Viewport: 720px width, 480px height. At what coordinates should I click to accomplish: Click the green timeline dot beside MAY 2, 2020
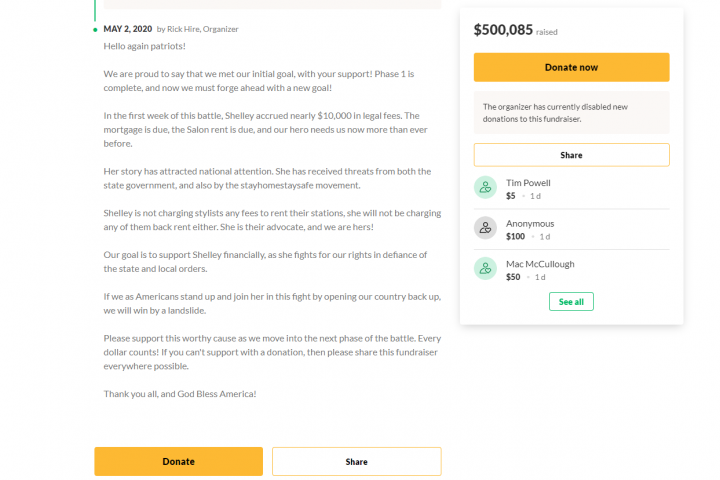pos(95,30)
